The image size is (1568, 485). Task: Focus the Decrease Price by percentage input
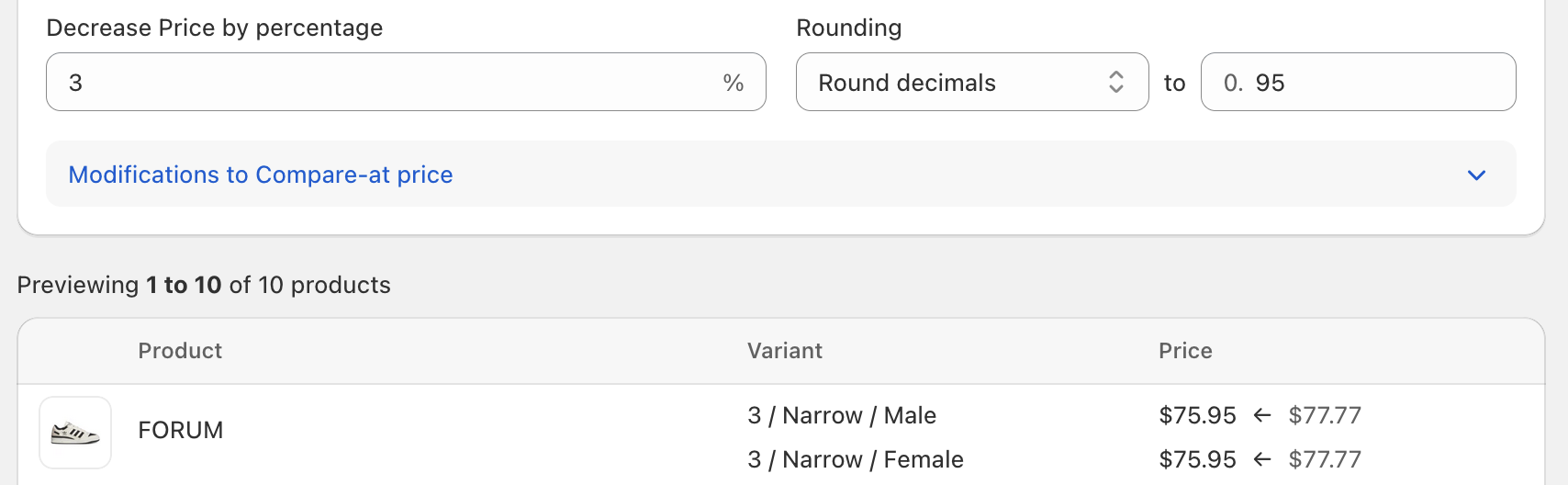[x=386, y=83]
